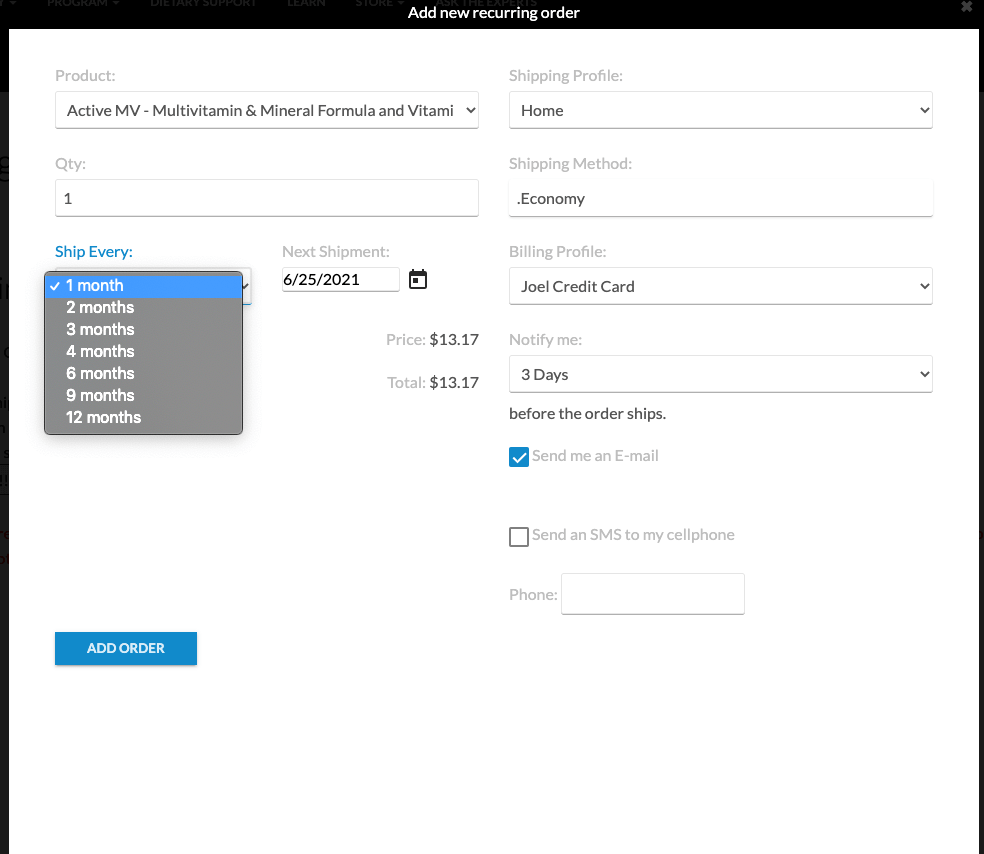984x854 pixels.
Task: Select 9 months shipping frequency
Action: tap(144, 396)
